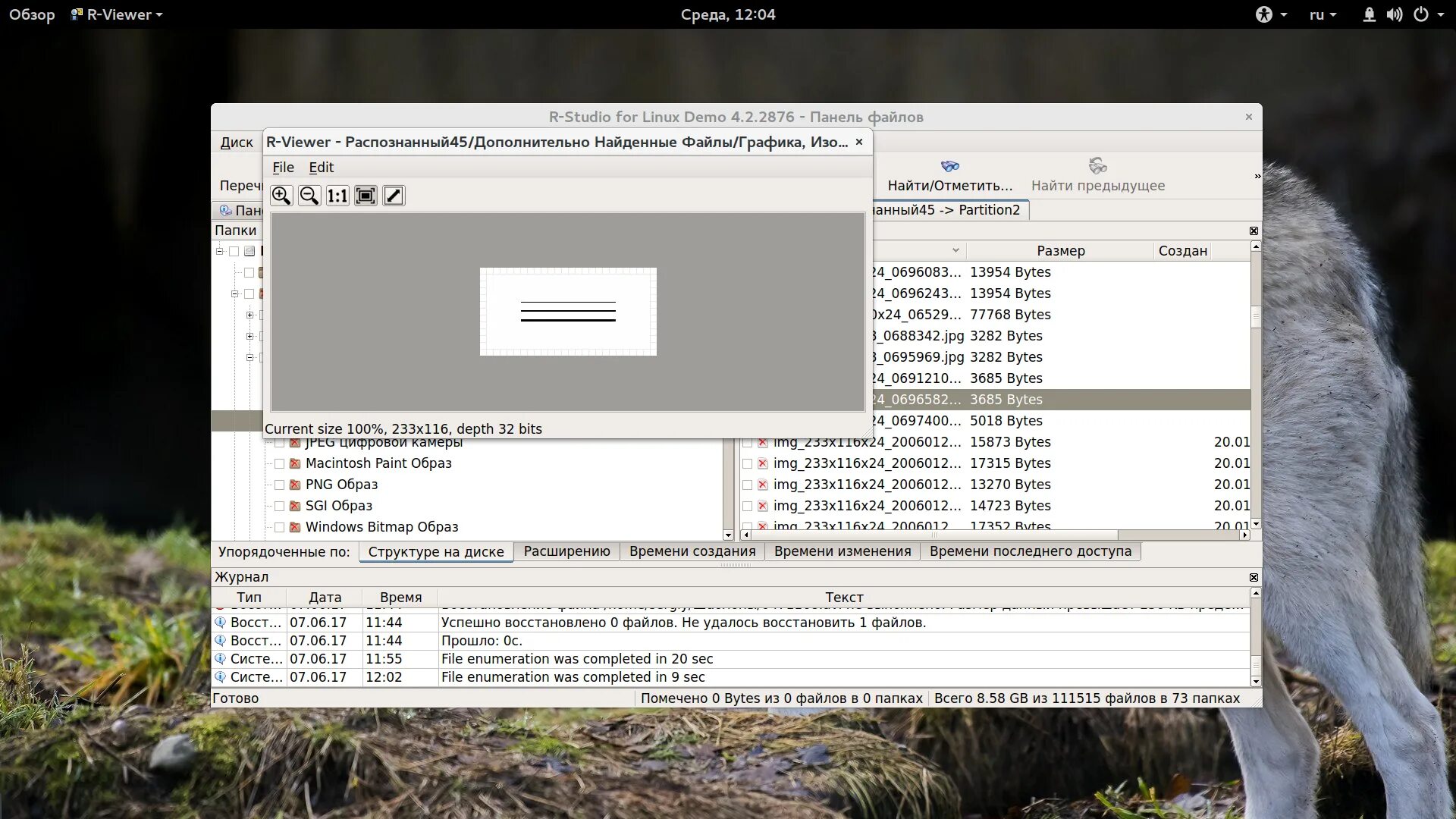Sort files by Времени создания

pos(692,551)
